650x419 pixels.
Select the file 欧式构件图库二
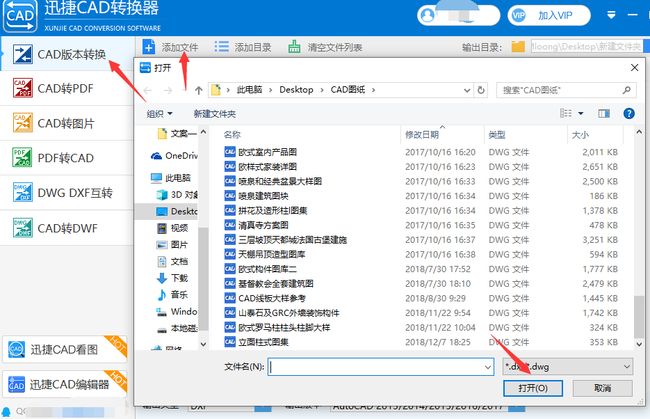point(261,269)
